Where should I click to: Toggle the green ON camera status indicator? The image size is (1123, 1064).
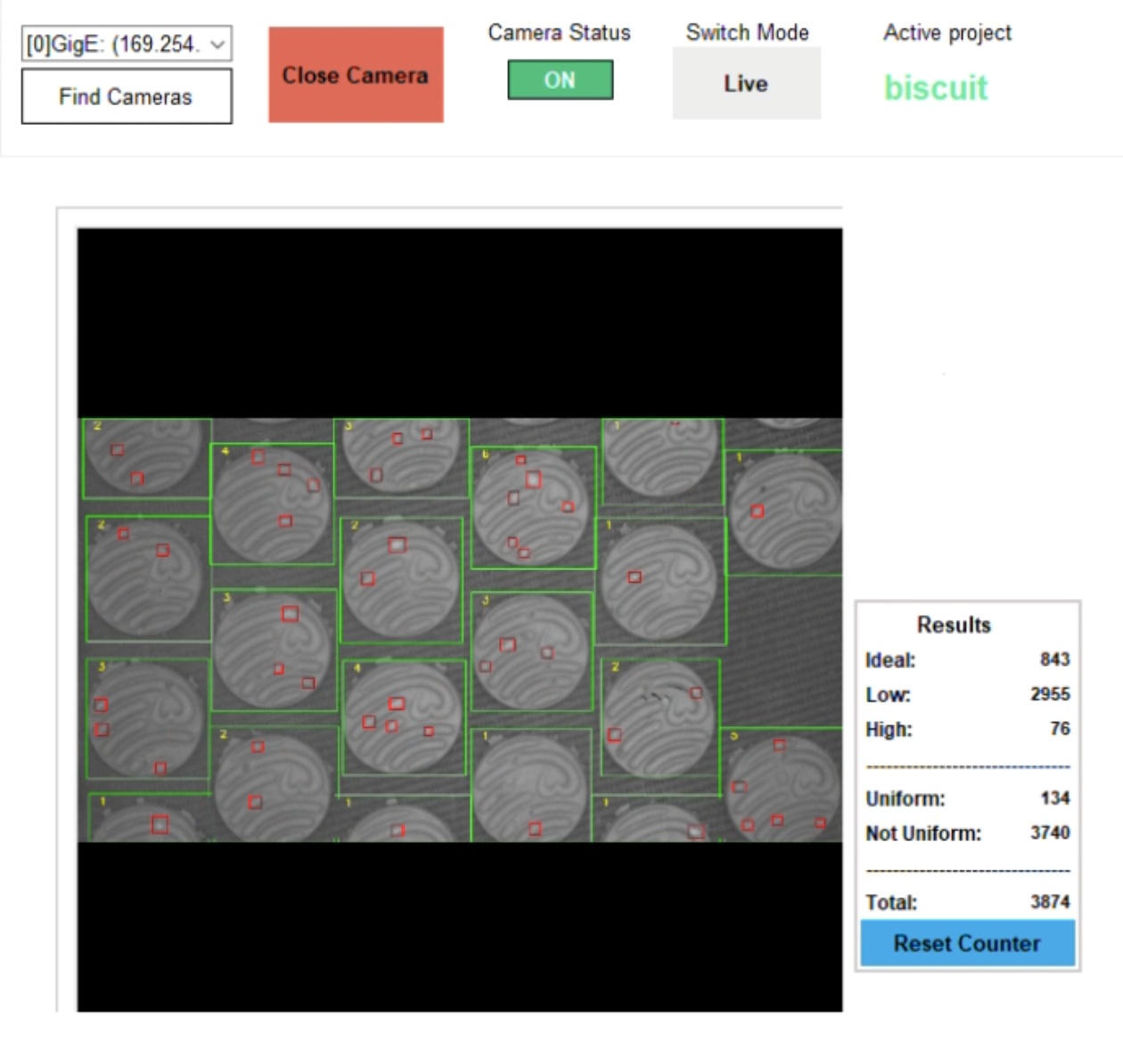click(x=560, y=80)
